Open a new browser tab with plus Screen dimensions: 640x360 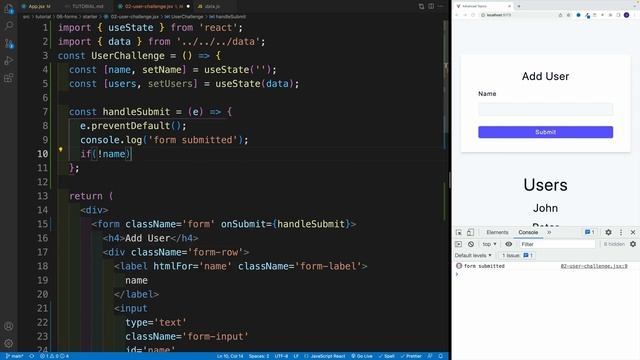(519, 6)
